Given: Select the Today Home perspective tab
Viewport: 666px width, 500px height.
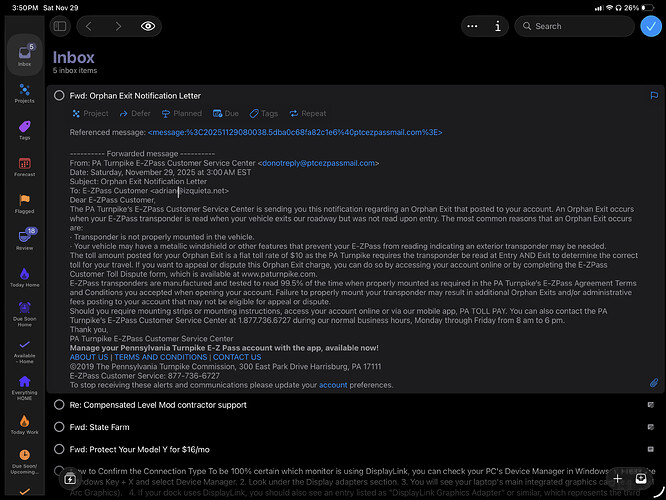Looking at the screenshot, I should pyautogui.click(x=23, y=278).
